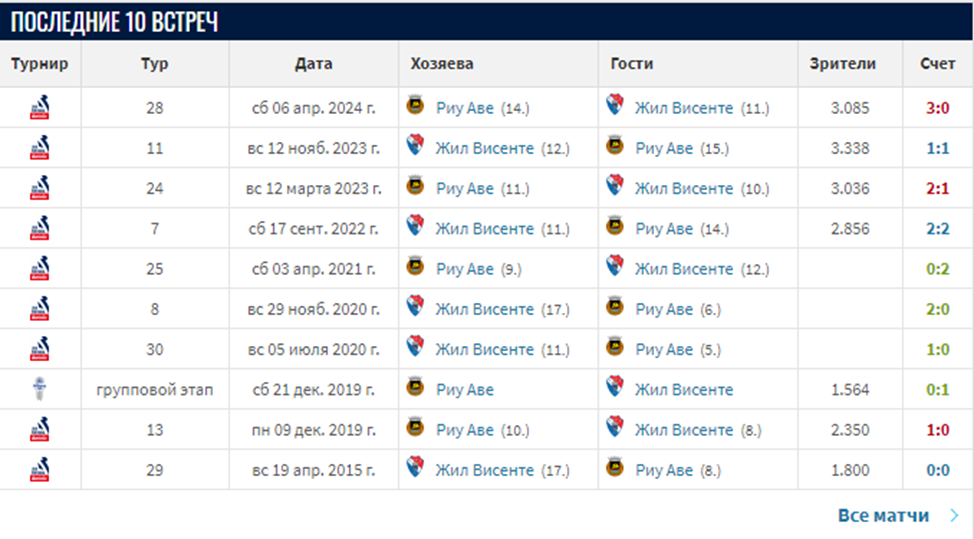Image resolution: width=974 pixels, height=539 pixels.
Task: Open the Все матчи link
Action: point(883,516)
